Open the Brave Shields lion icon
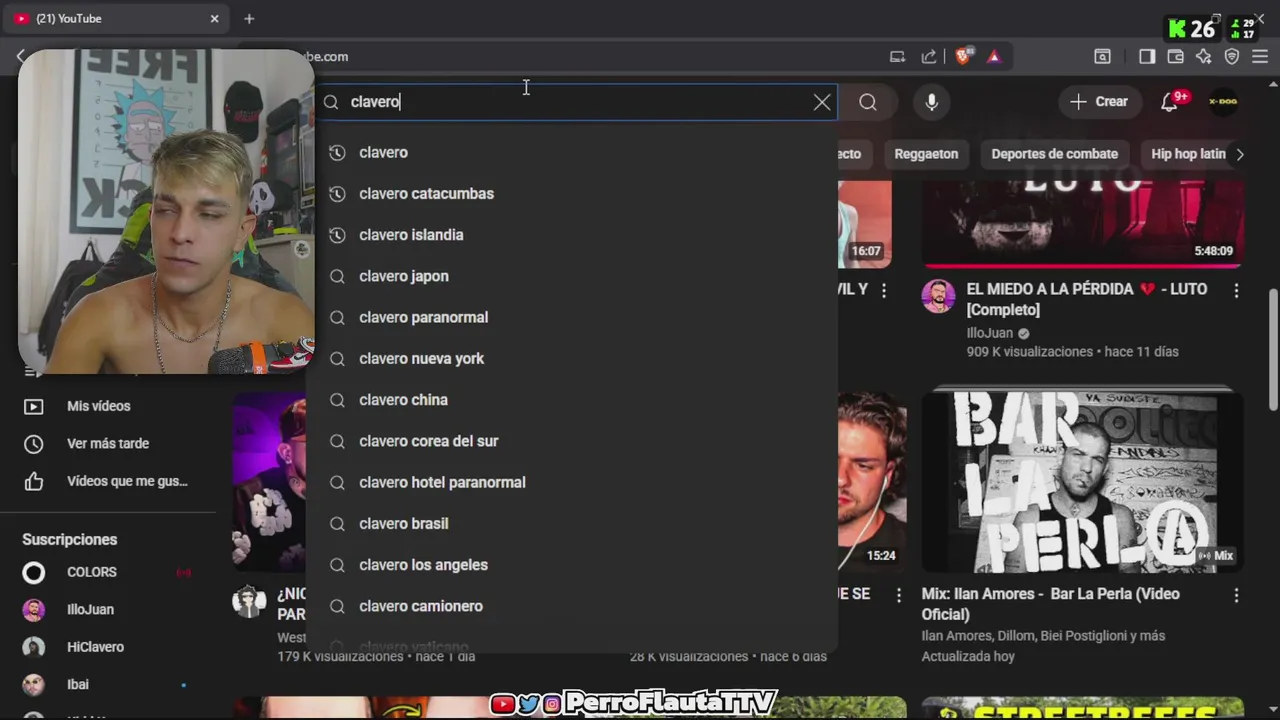This screenshot has width=1280, height=720. (x=963, y=57)
